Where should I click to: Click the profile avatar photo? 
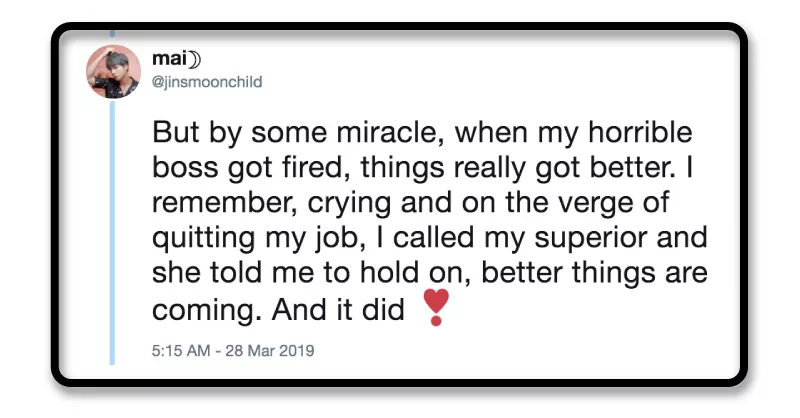tap(113, 71)
